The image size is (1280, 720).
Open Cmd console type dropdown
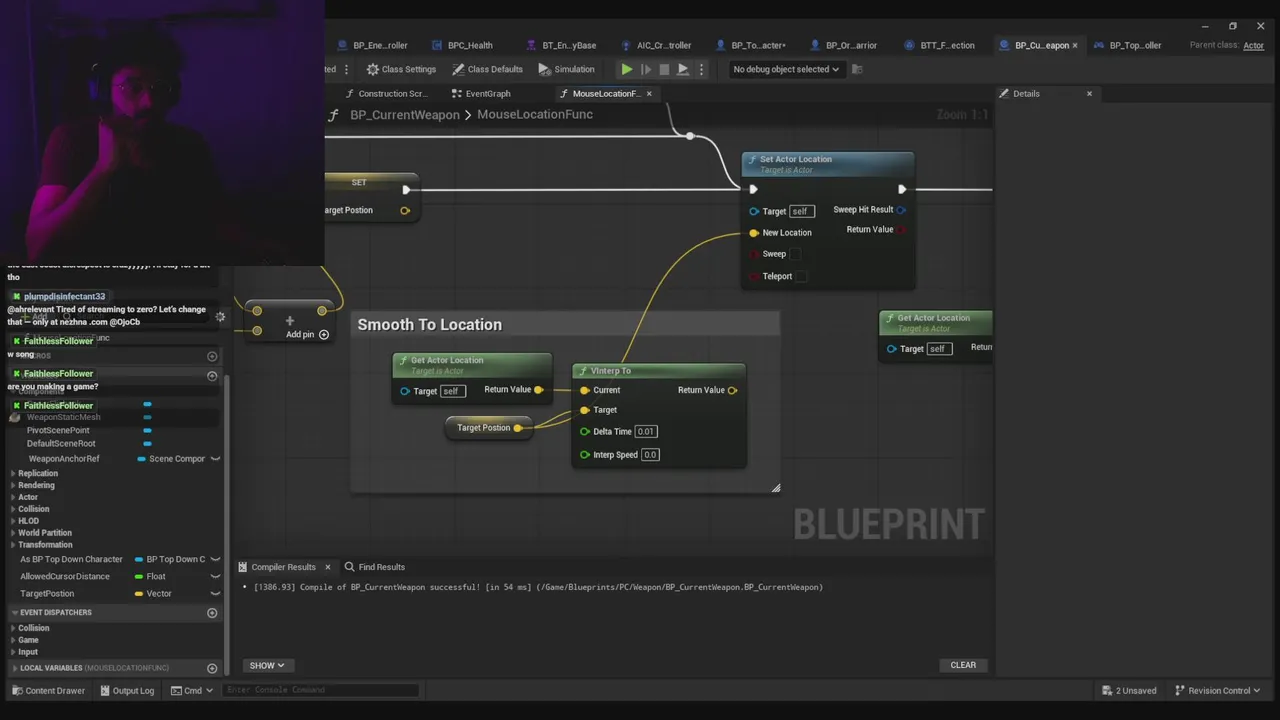pos(191,690)
